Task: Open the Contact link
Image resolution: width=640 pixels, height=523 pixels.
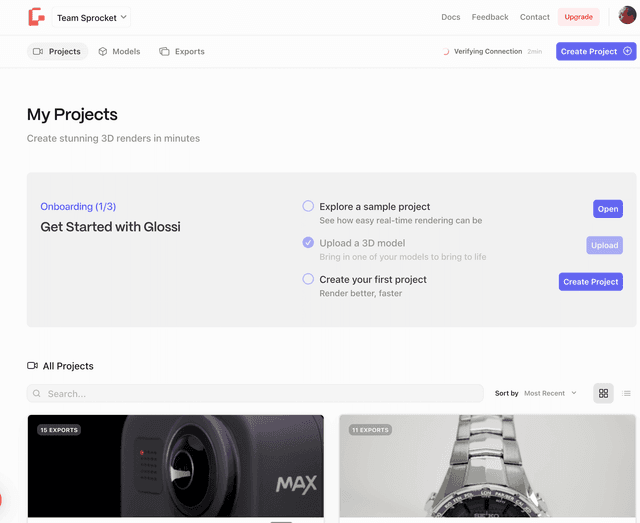Action: pyautogui.click(x=534, y=17)
